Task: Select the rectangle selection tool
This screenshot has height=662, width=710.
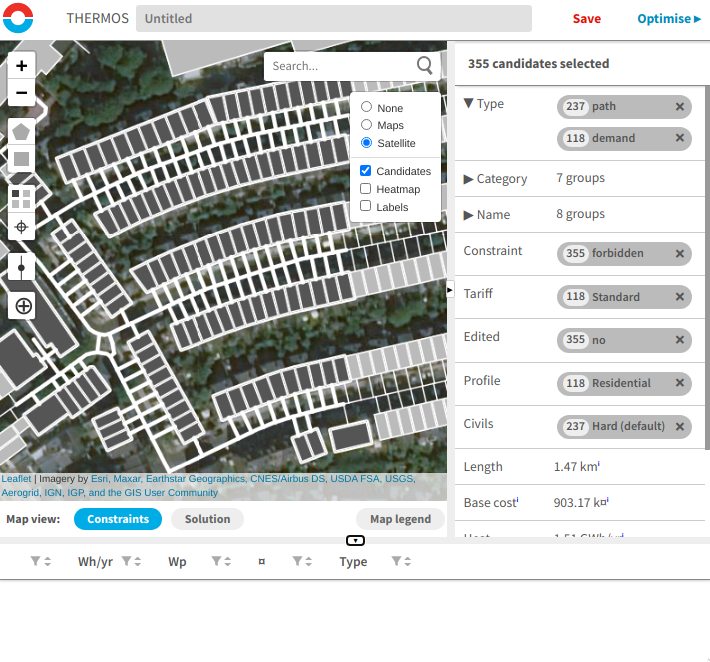Action: pyautogui.click(x=21, y=159)
